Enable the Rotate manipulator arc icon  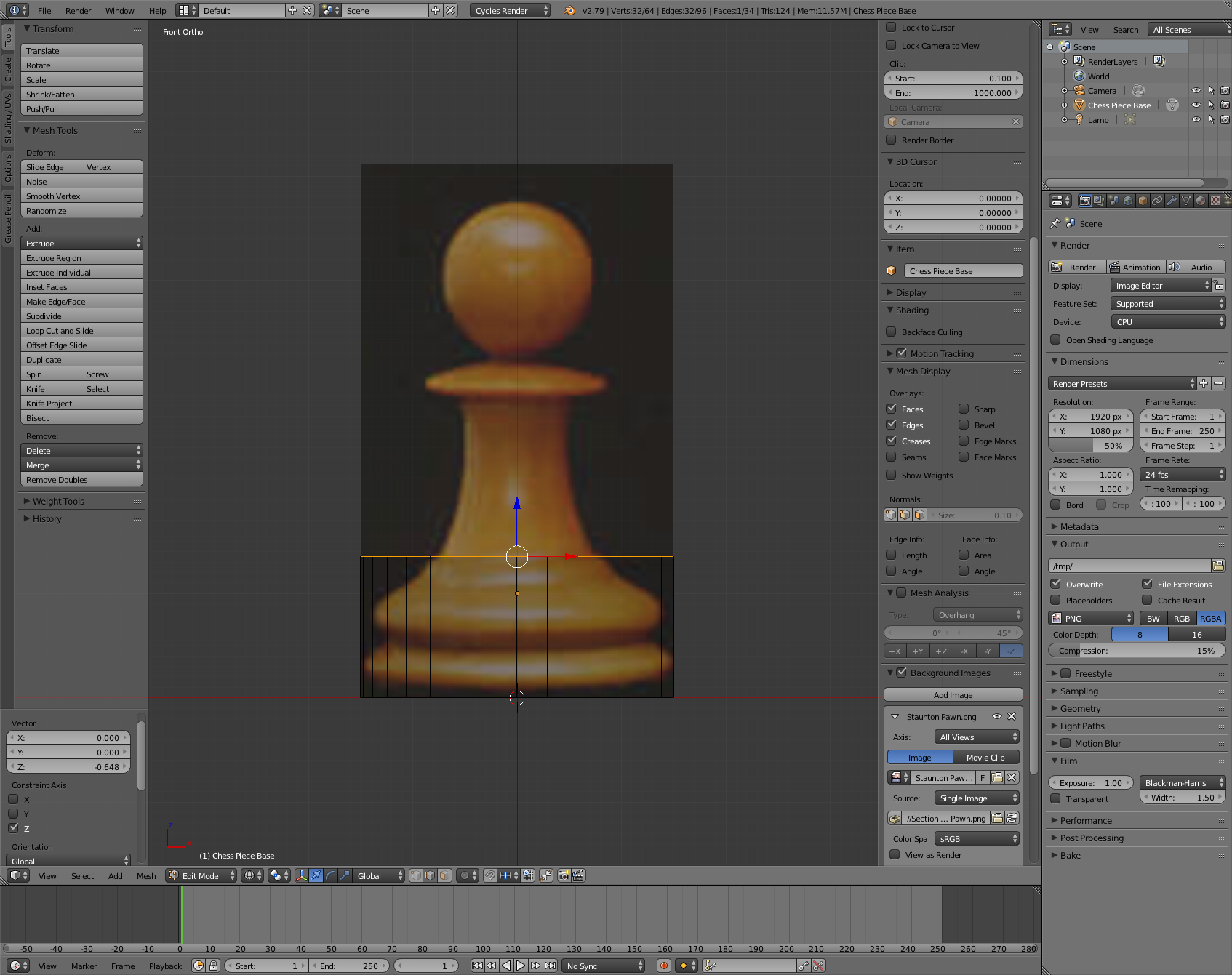(330, 875)
